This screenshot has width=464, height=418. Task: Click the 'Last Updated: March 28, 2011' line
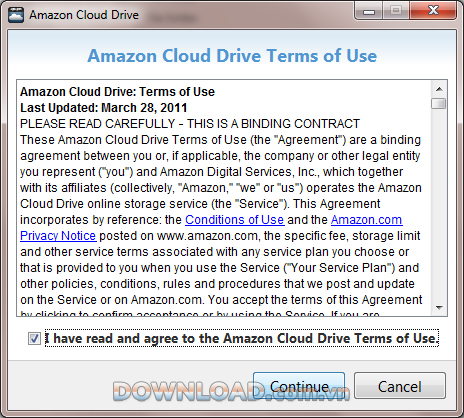(x=103, y=108)
